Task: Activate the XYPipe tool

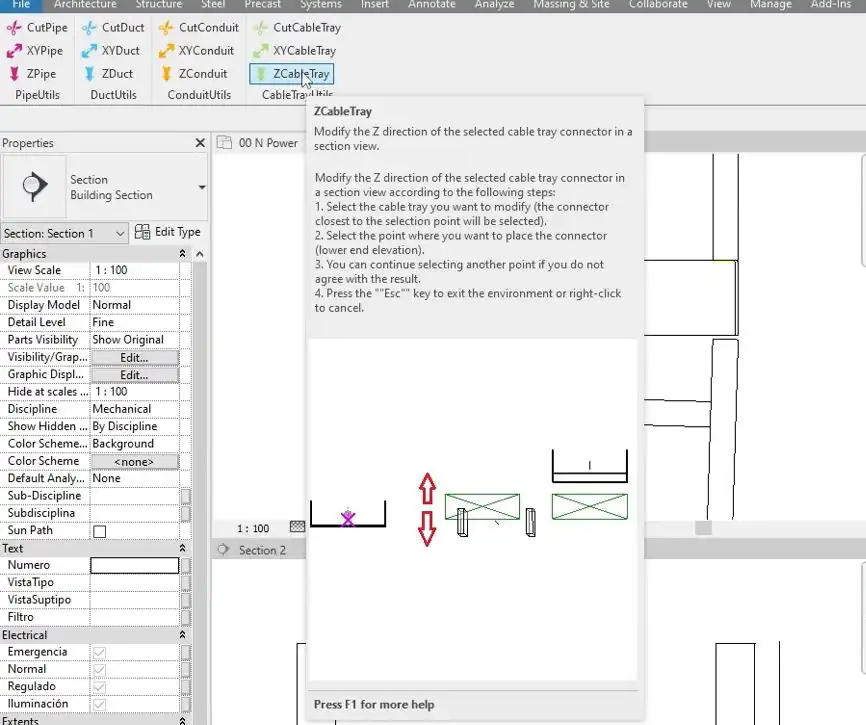Action: click(x=35, y=51)
